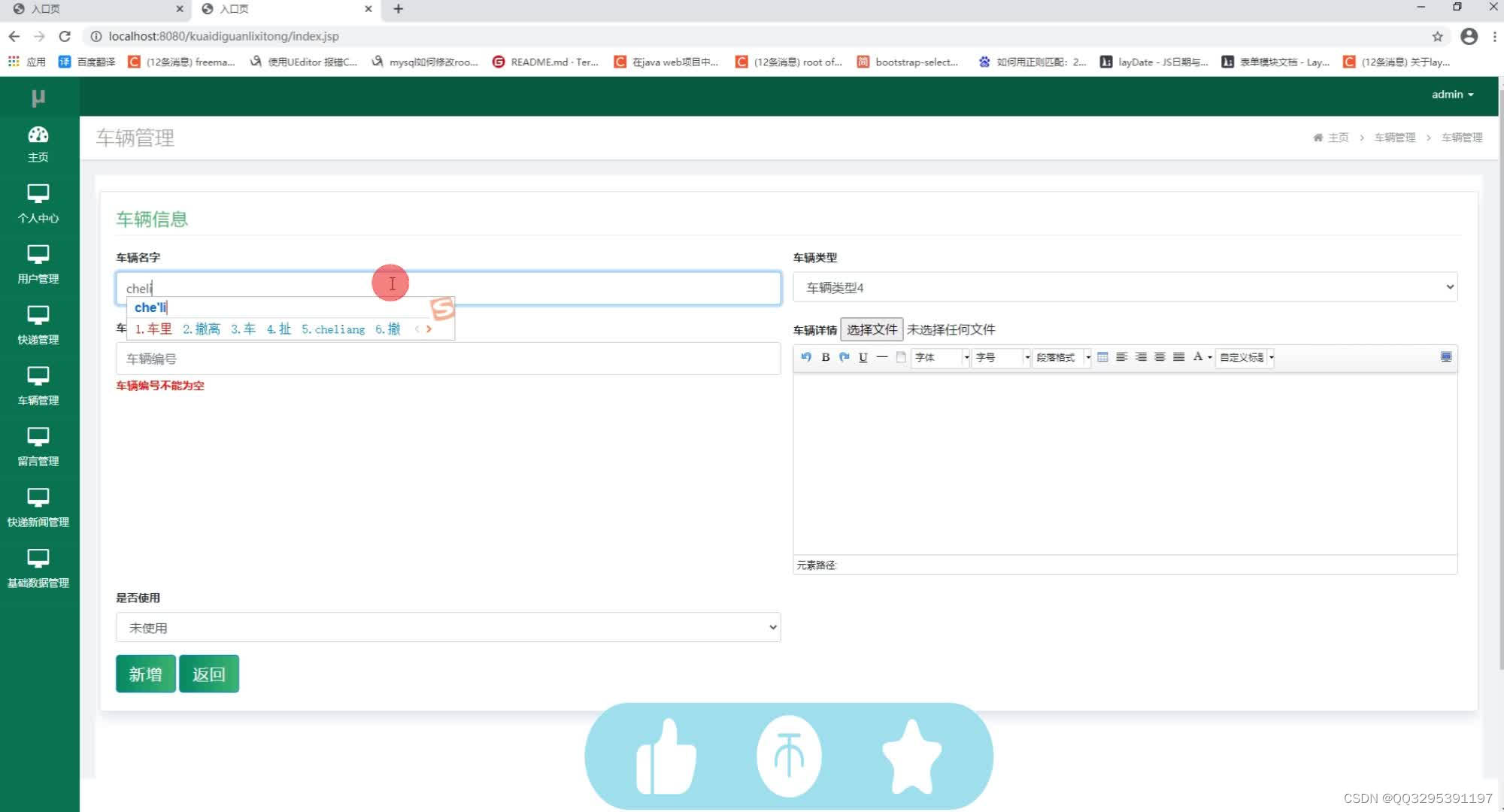Open the README.md bookmark

(x=545, y=62)
